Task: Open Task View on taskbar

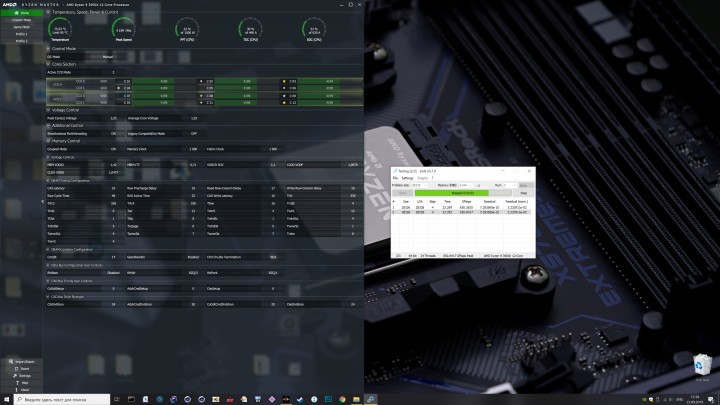Action: (117, 399)
